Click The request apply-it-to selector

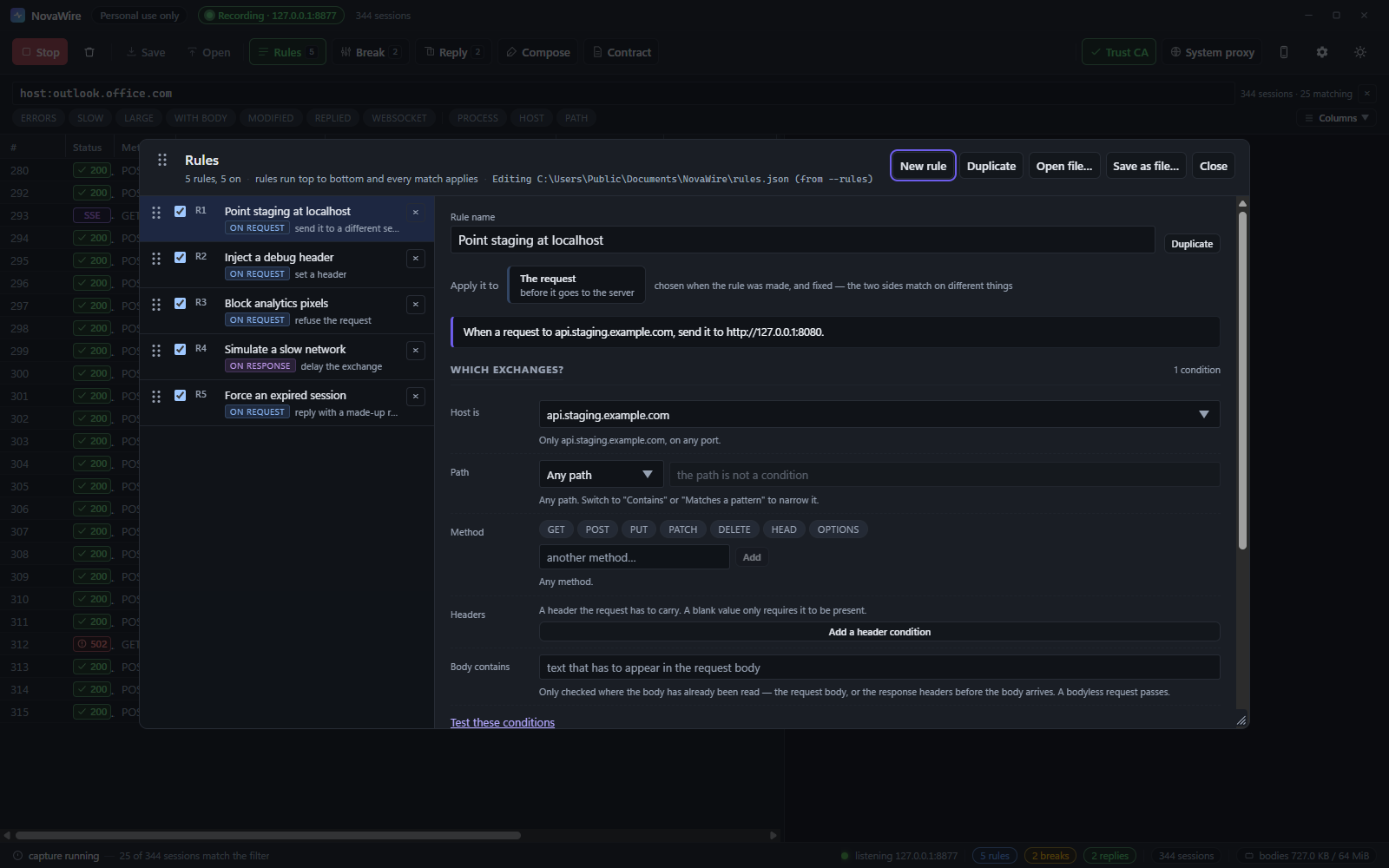coord(576,286)
